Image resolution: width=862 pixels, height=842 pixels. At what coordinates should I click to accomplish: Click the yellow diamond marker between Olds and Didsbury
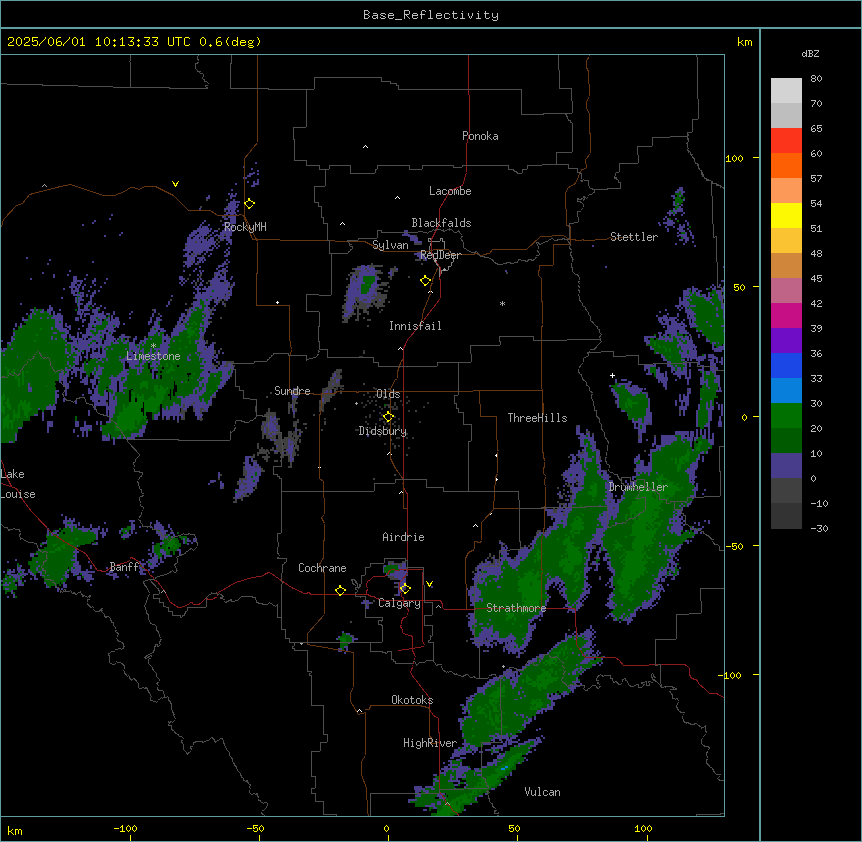click(x=389, y=417)
